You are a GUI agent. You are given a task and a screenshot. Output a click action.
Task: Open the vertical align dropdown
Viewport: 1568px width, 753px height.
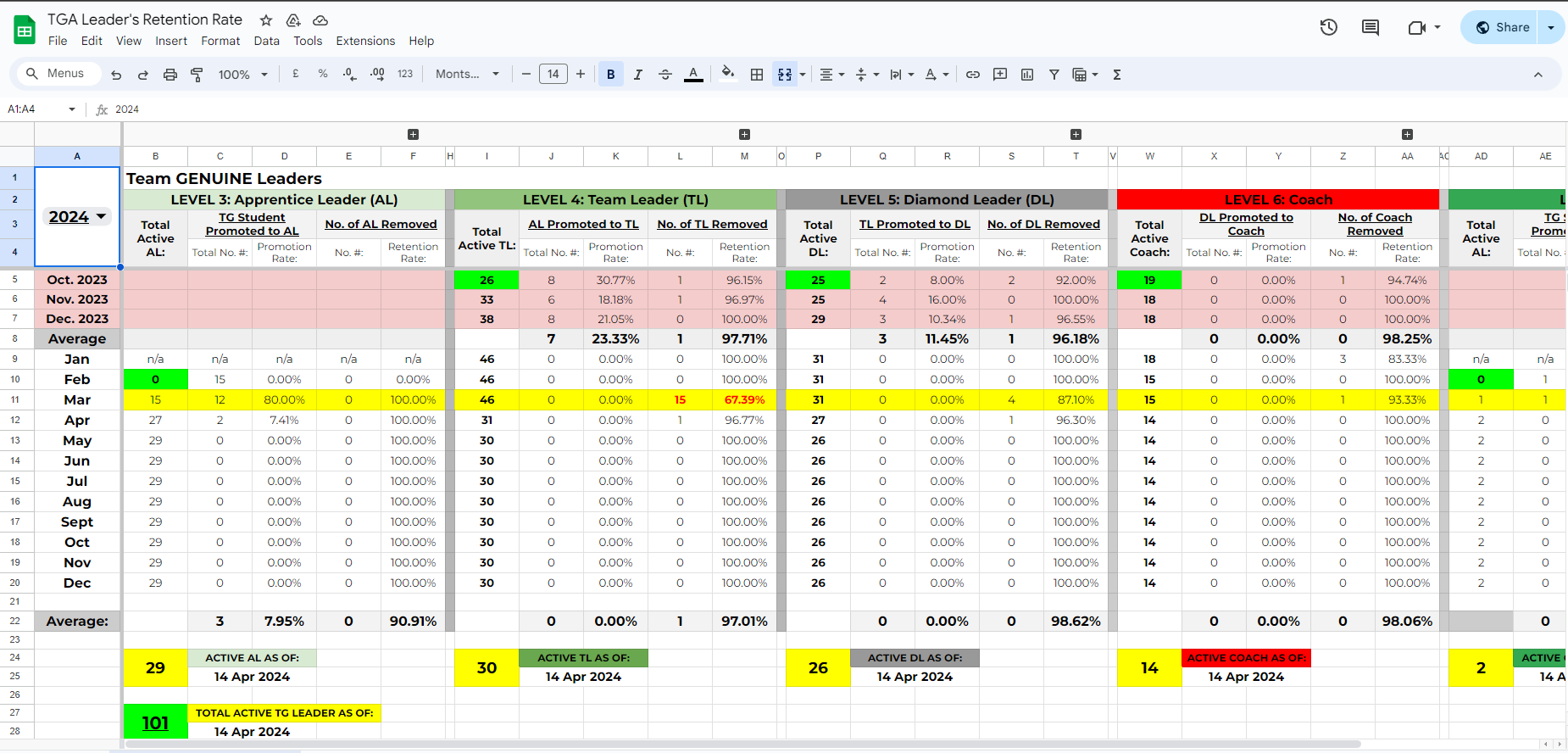pyautogui.click(x=867, y=75)
